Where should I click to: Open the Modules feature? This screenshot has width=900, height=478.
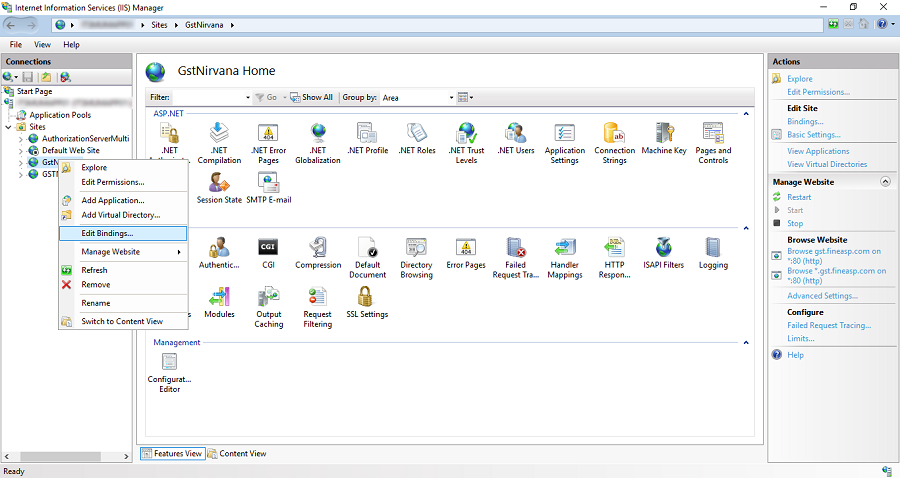pyautogui.click(x=219, y=303)
